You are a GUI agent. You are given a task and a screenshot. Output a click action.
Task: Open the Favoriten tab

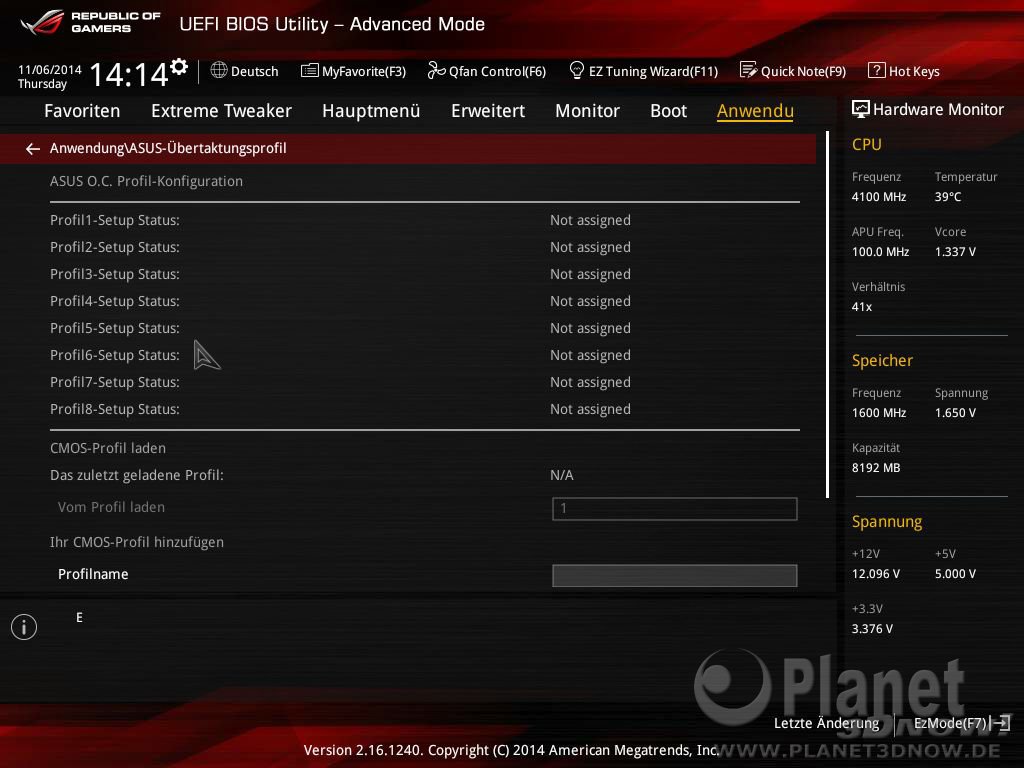click(x=82, y=111)
